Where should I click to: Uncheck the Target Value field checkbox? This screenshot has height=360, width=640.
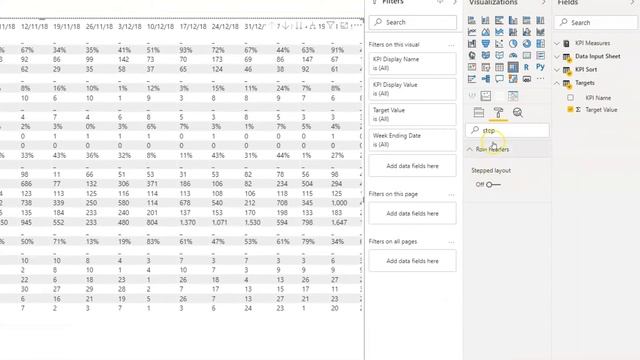[571, 109]
